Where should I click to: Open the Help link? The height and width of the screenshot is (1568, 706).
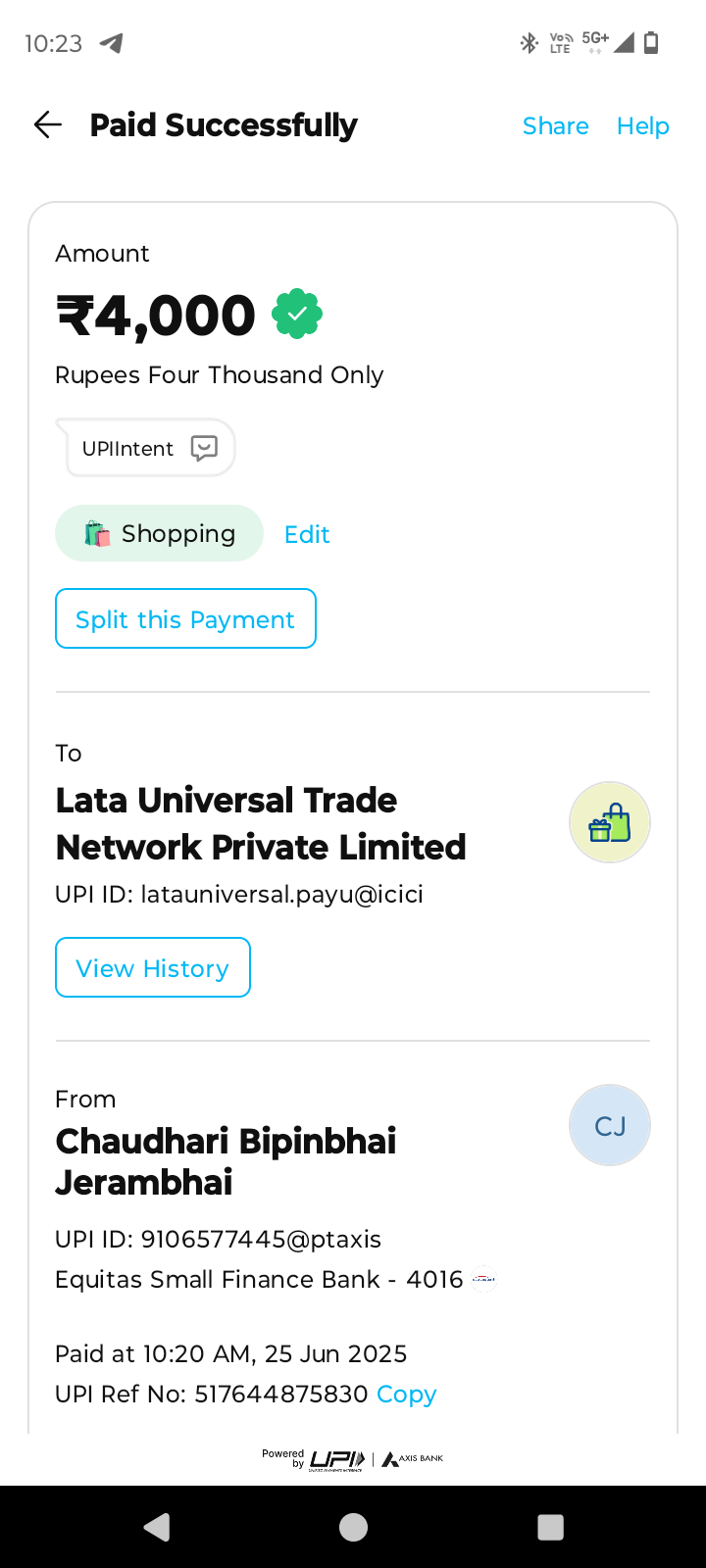coord(642,126)
